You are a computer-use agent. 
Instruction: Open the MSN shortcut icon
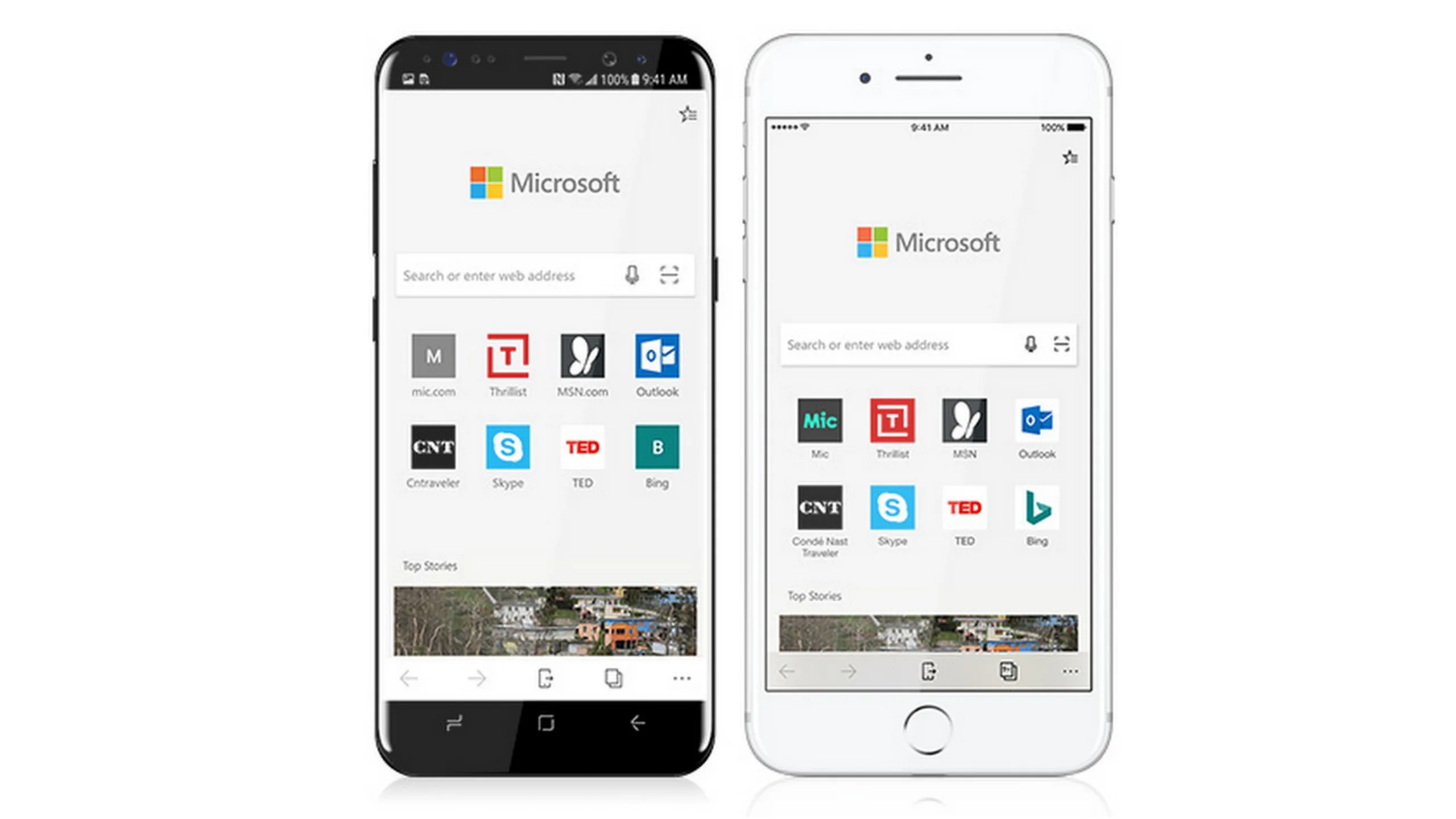pos(582,356)
